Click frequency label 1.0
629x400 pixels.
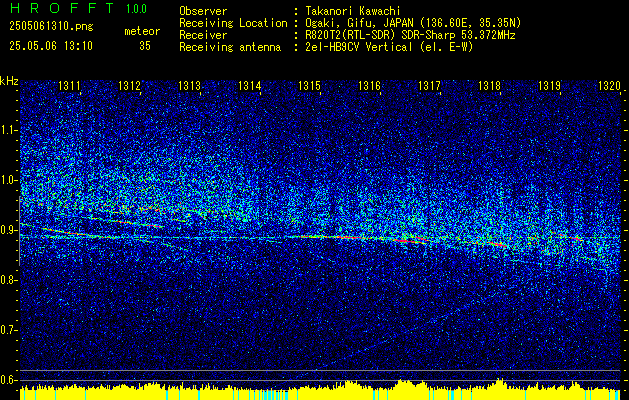coord(8,180)
